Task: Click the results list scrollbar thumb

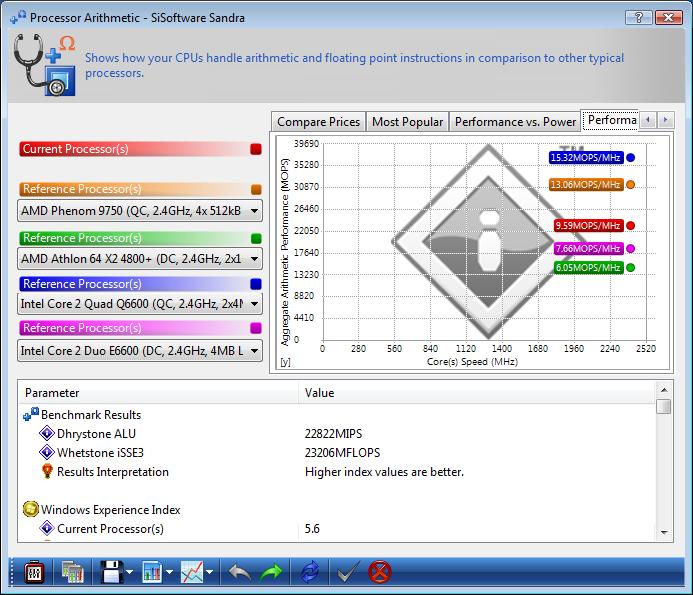Action: point(664,407)
